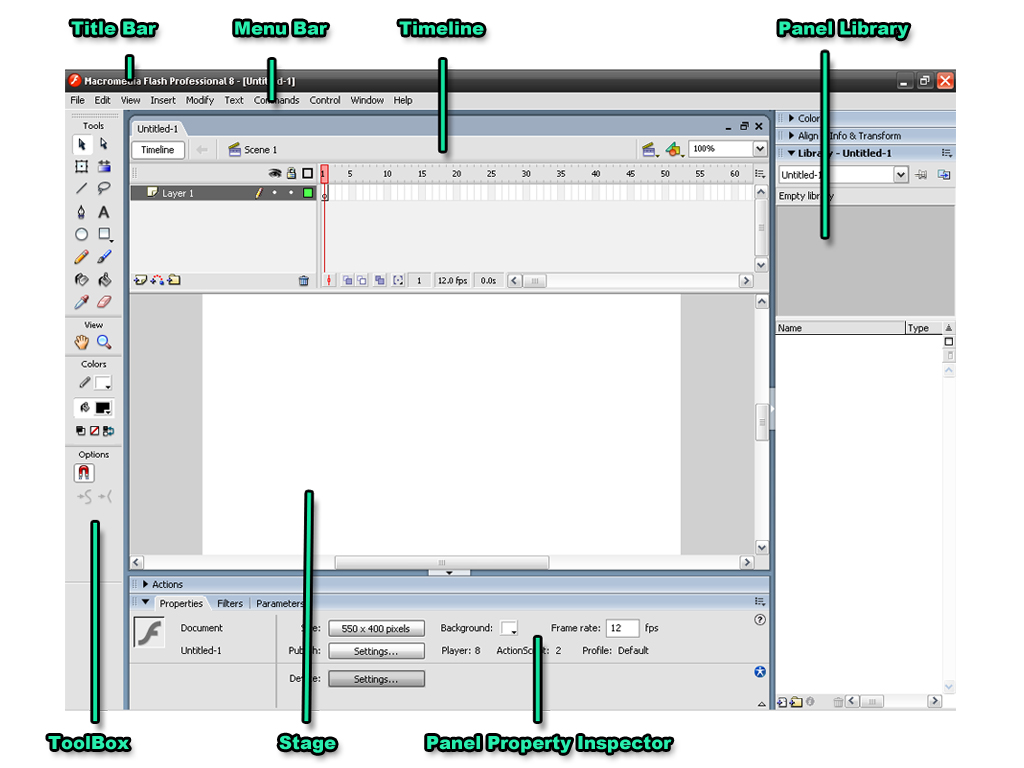Collapse the Properties panel triangle
This screenshot has width=1024, height=768.
pos(146,602)
